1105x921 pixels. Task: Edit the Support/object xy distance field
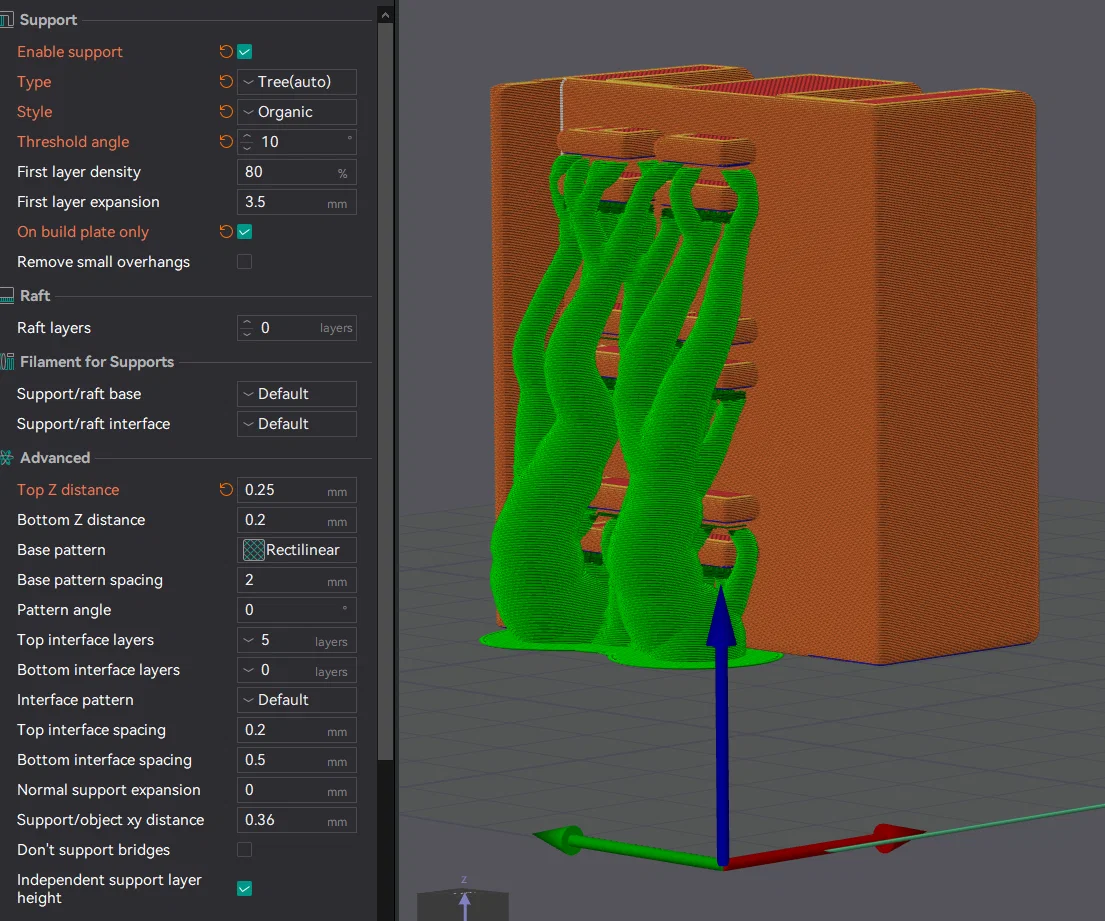[297, 820]
